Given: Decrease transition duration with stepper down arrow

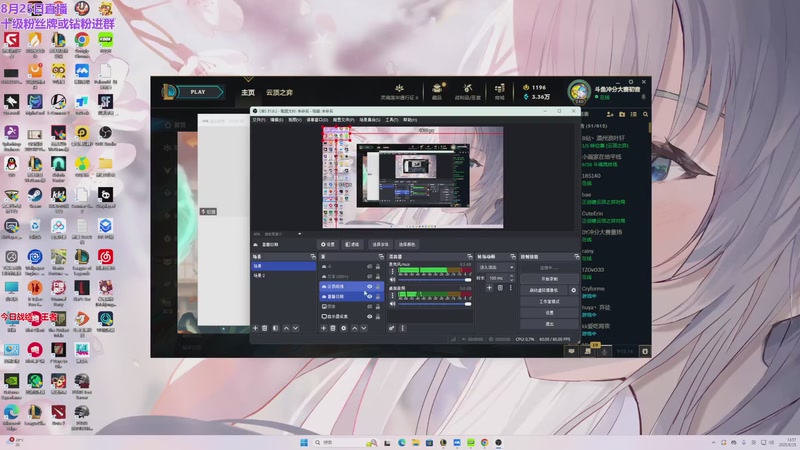Looking at the screenshot, I should click(x=511, y=280).
